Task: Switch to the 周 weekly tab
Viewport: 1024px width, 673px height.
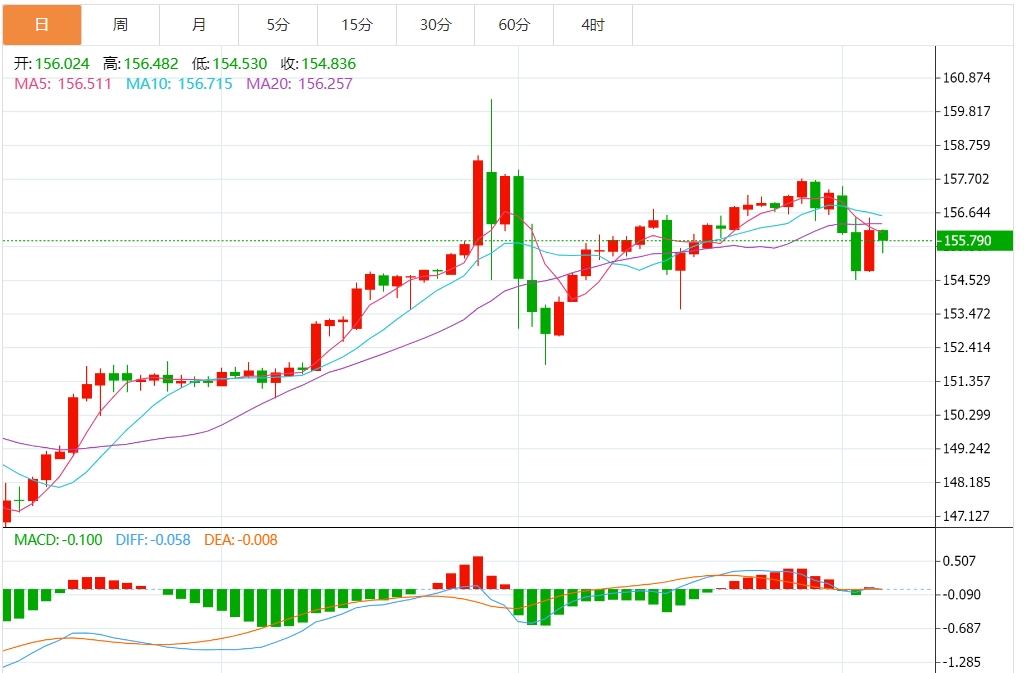Action: tap(120, 25)
